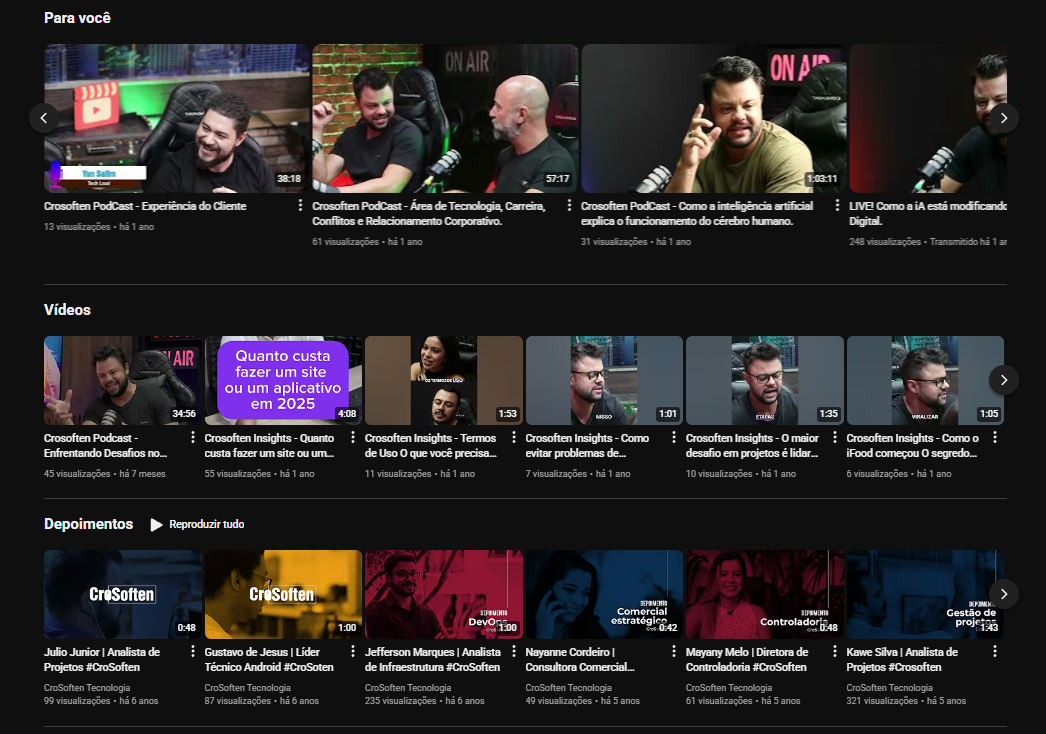Image resolution: width=1046 pixels, height=734 pixels.
Task: Show more videos in Vídeos row
Action: pos(1003,380)
